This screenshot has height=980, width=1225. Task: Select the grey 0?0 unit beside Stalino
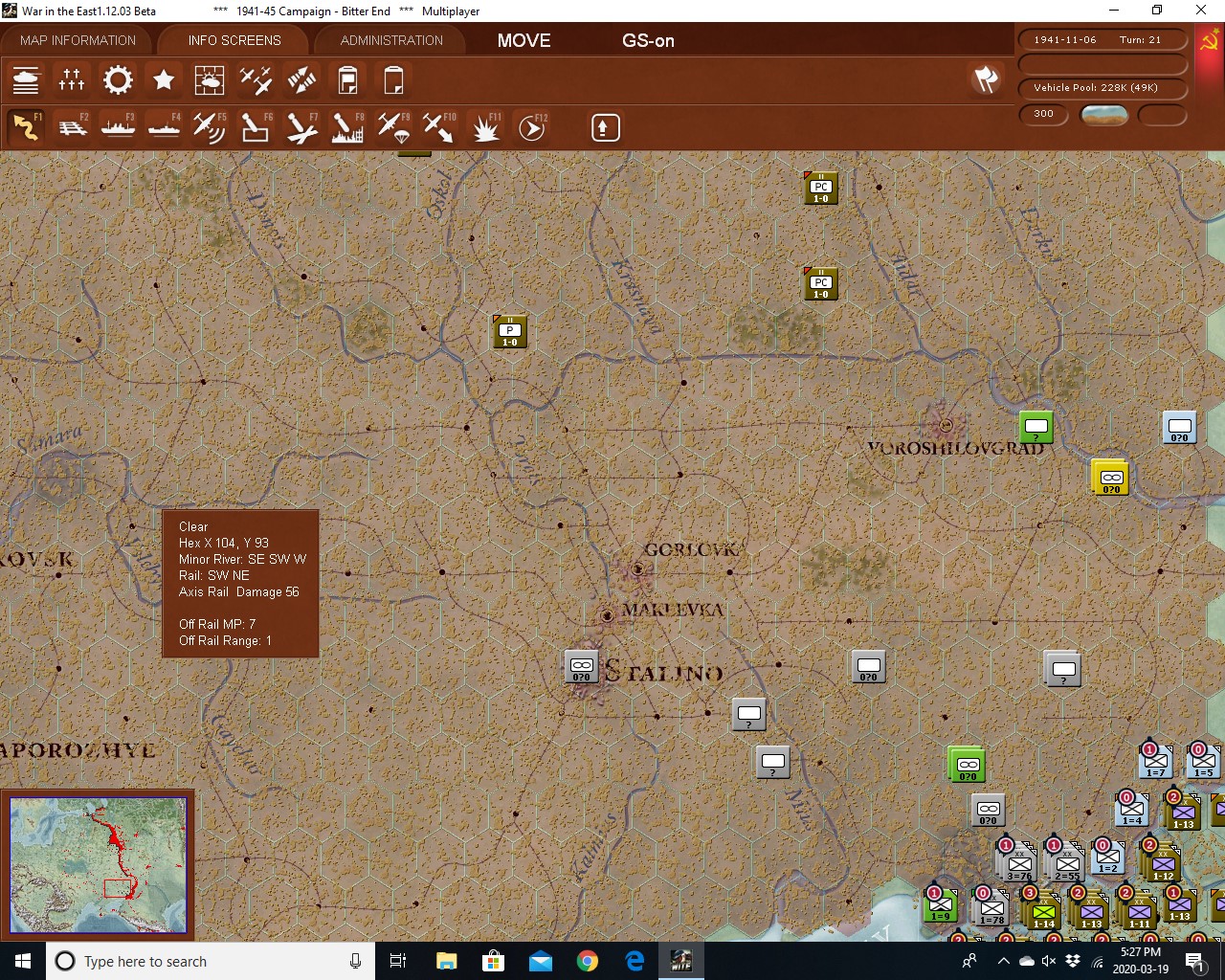point(582,666)
